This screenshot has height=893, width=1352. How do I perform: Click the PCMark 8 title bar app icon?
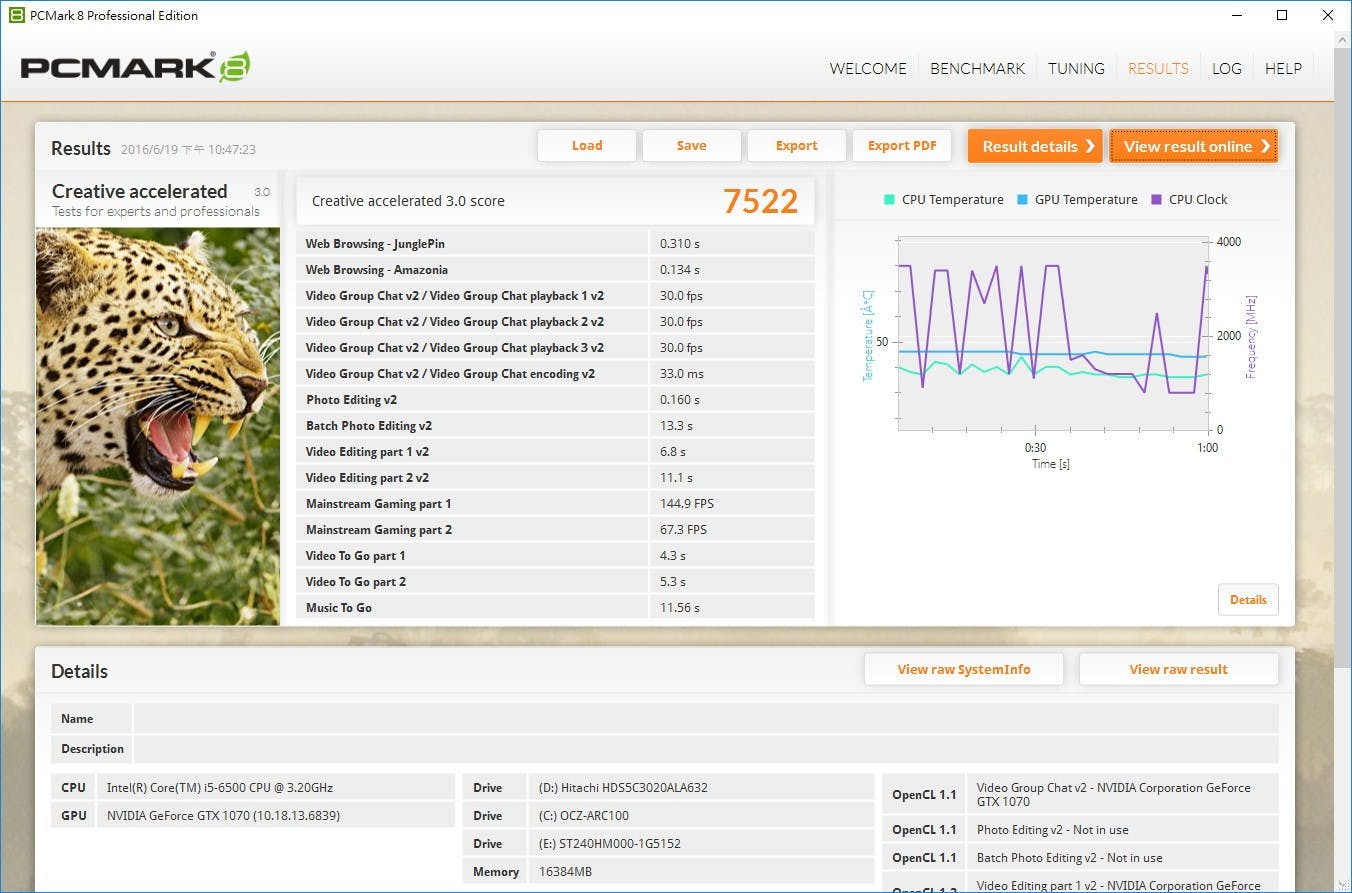tap(16, 15)
